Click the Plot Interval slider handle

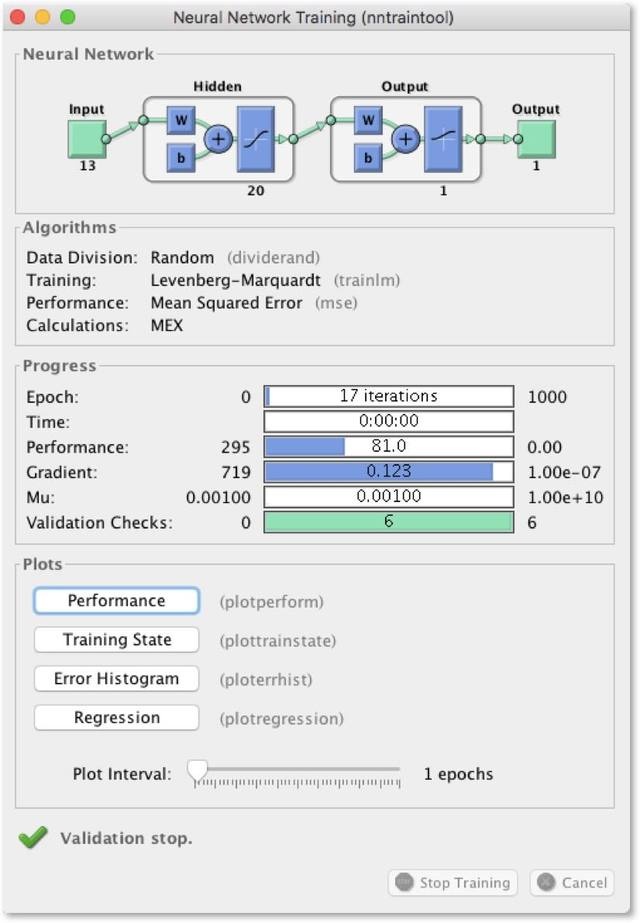(x=198, y=771)
